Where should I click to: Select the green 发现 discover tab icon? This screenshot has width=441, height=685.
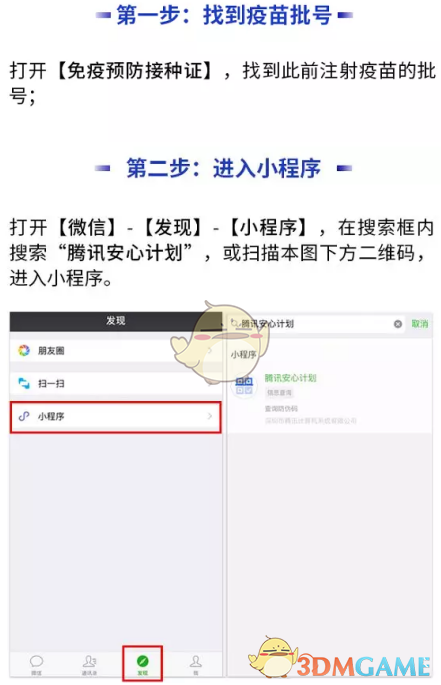pos(143,661)
